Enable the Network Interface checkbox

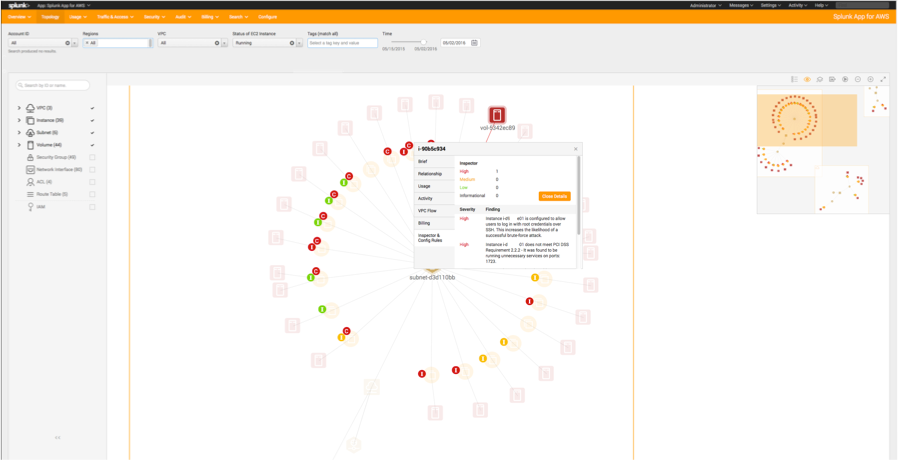[92, 170]
